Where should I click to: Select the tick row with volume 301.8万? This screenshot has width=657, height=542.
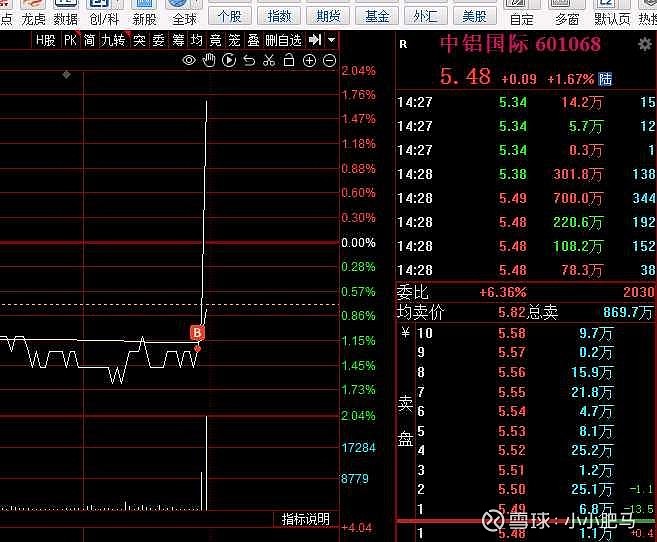525,174
